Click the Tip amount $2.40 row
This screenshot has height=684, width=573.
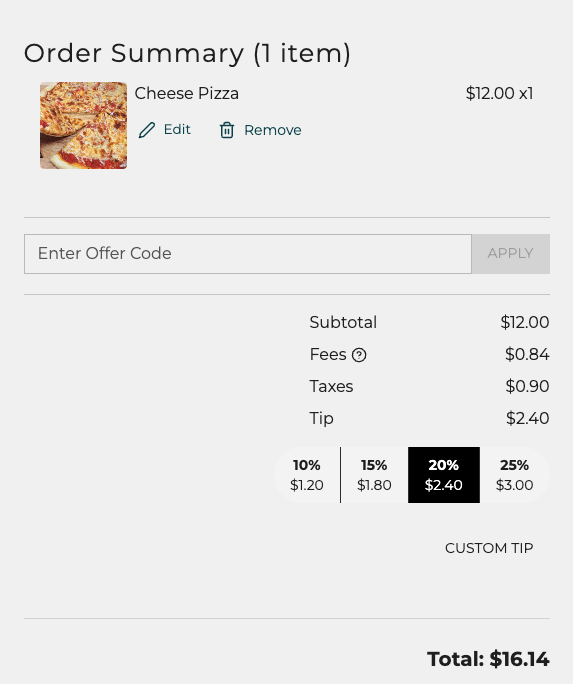coord(430,418)
